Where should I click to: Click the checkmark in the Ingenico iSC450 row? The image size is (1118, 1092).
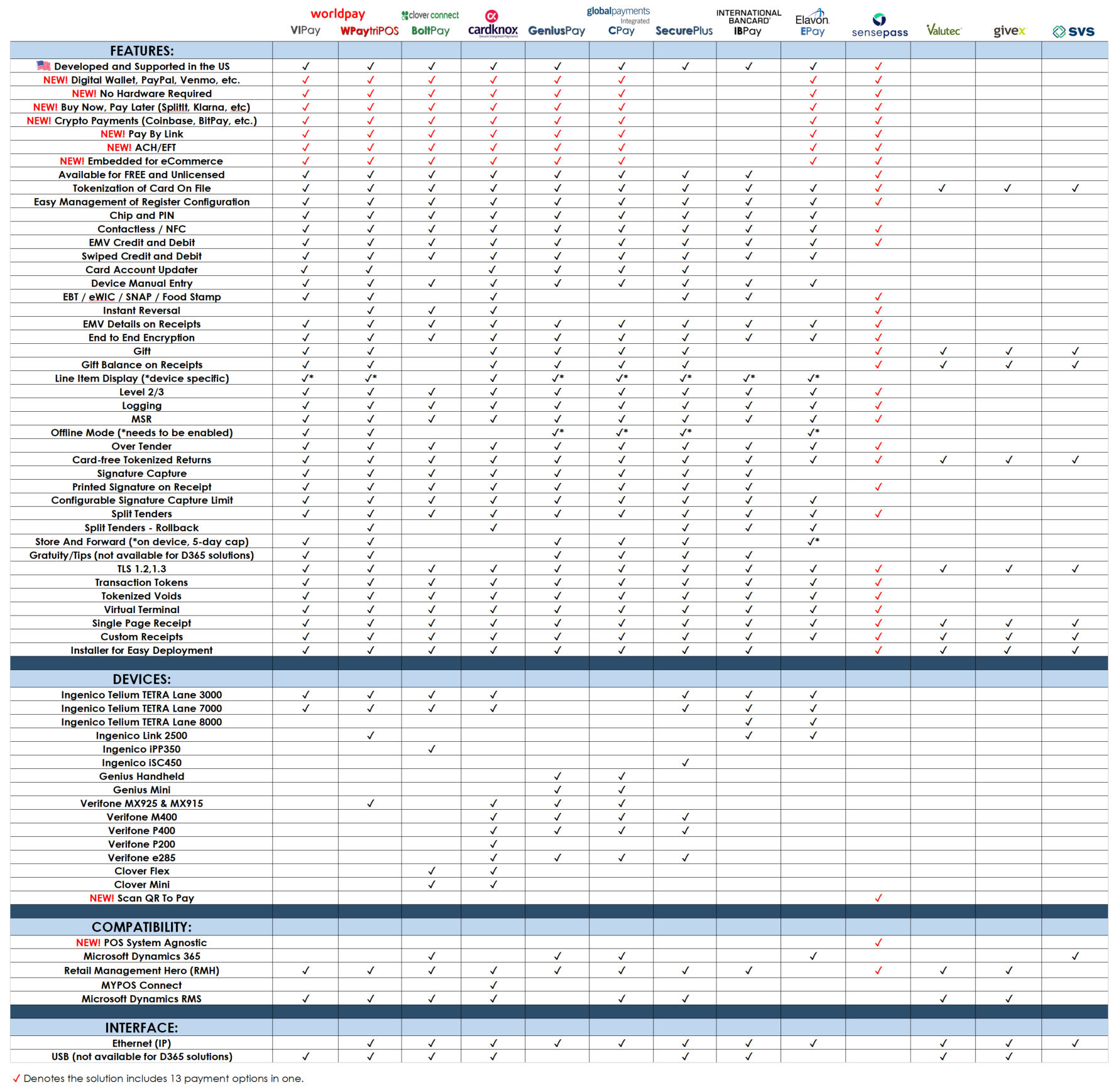(x=686, y=763)
